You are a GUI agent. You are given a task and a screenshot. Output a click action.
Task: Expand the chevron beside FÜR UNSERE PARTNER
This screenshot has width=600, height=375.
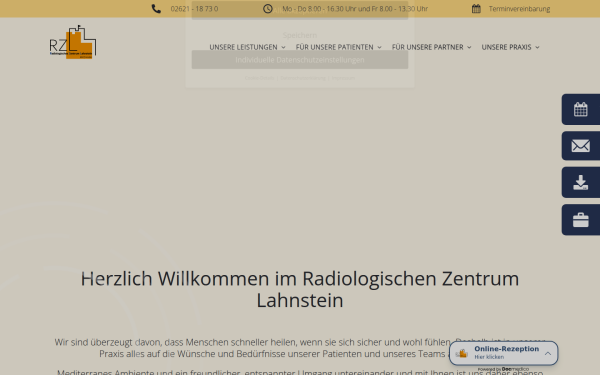(469, 47)
